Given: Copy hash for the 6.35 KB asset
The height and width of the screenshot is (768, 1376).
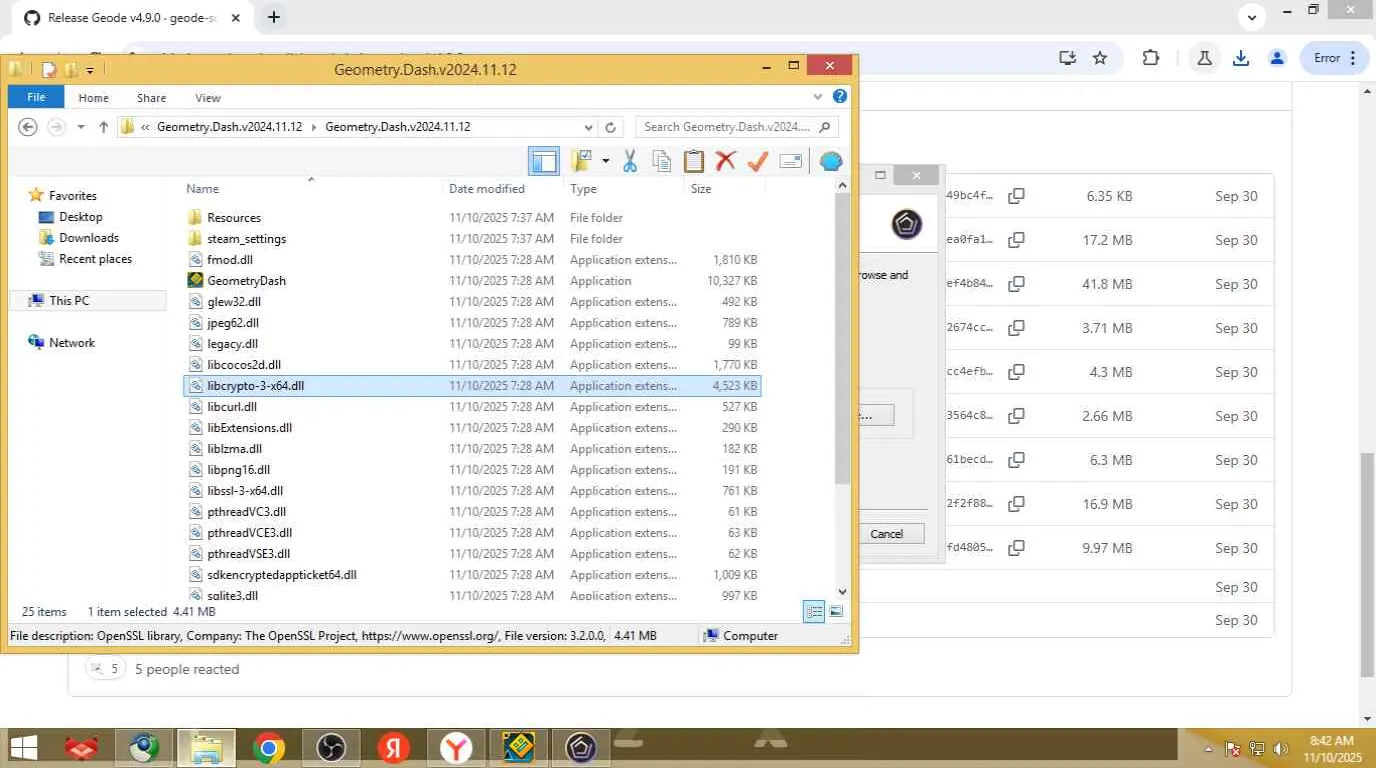Looking at the screenshot, I should 1016,196.
